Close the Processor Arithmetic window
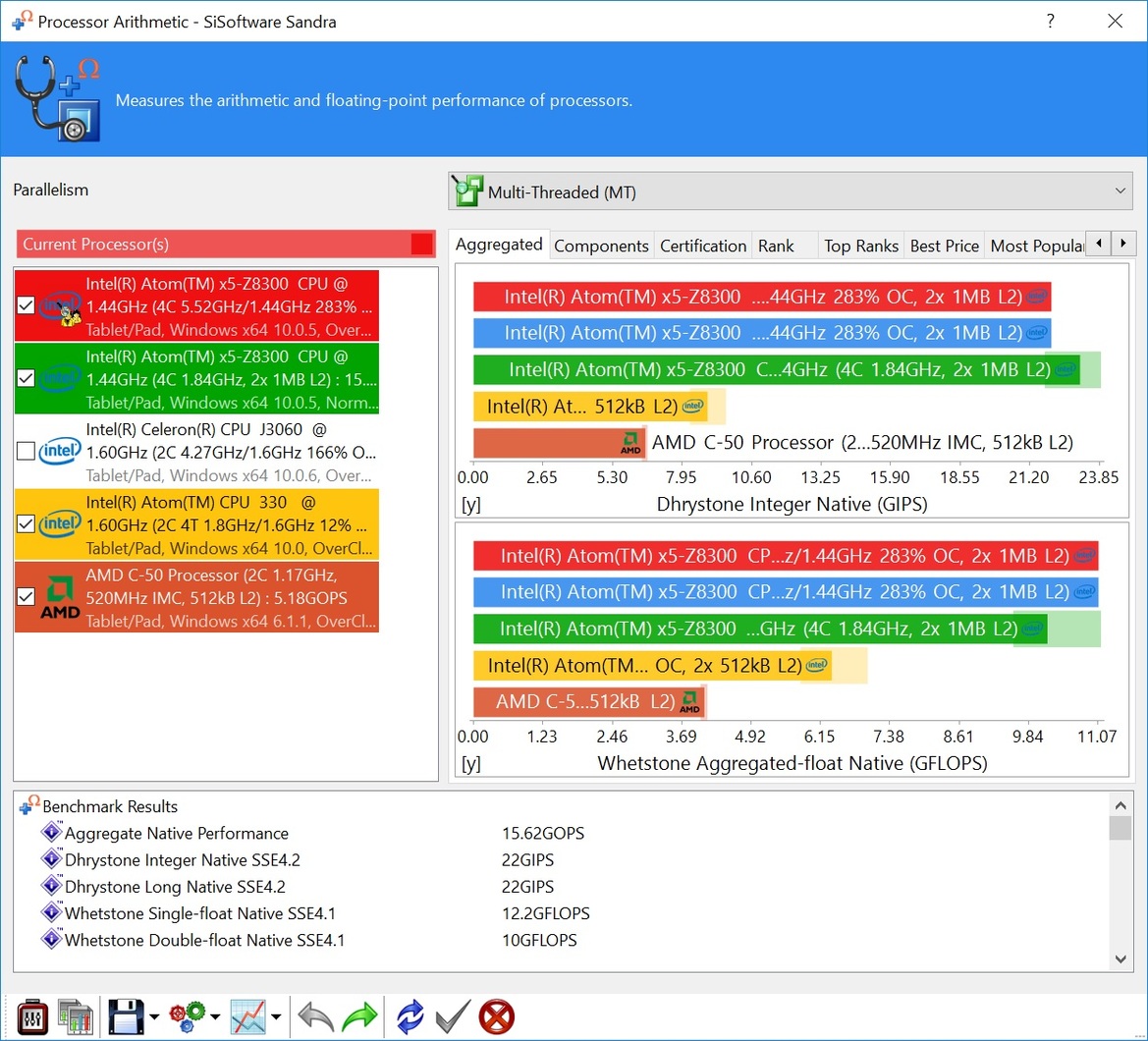Image resolution: width=1148 pixels, height=1041 pixels. [1115, 21]
